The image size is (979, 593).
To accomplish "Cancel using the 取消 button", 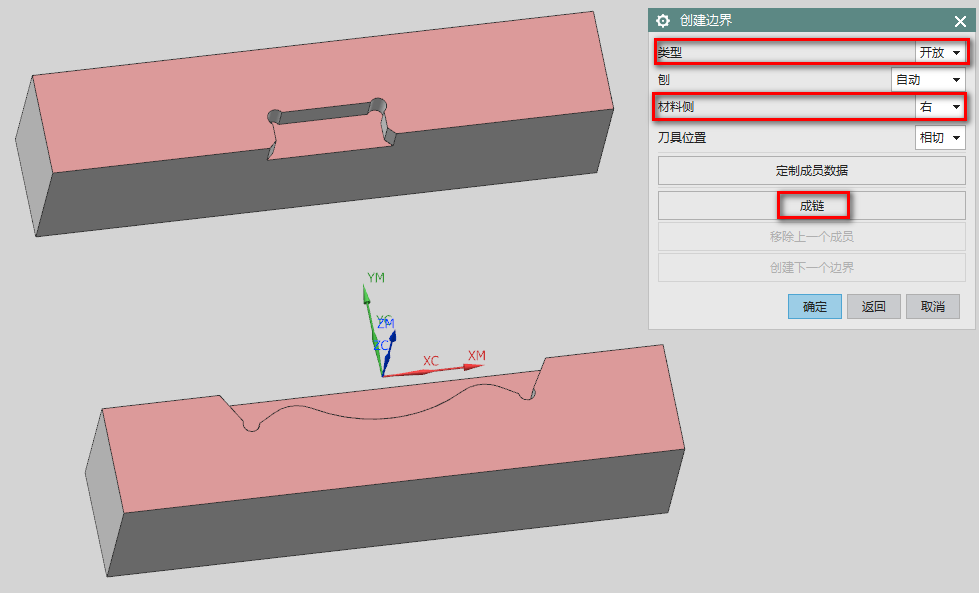I will click(x=932, y=306).
